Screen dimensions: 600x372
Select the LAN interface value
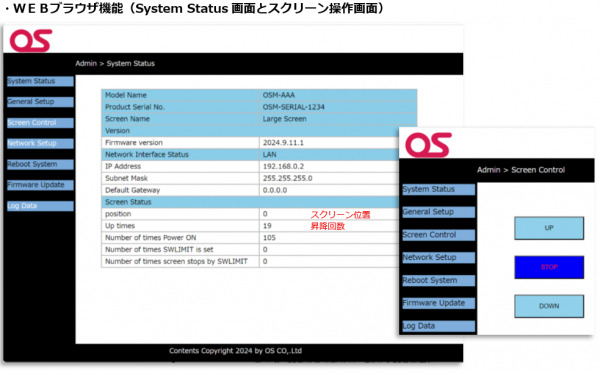pyautogui.click(x=269, y=155)
